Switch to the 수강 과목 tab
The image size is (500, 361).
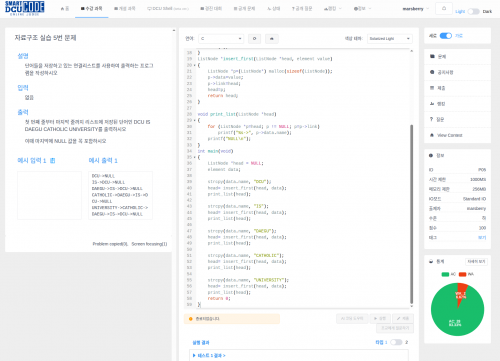(x=92, y=9)
